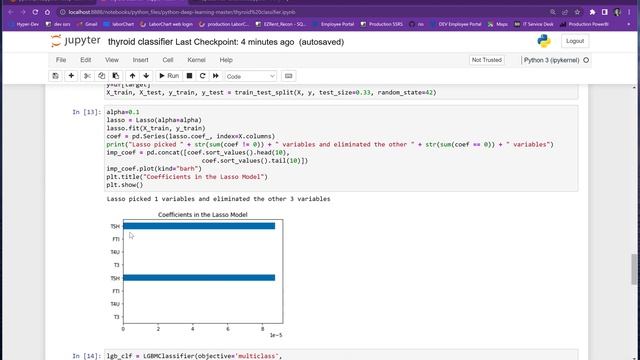Open the Hyper-Dev bookmark

tap(24, 24)
